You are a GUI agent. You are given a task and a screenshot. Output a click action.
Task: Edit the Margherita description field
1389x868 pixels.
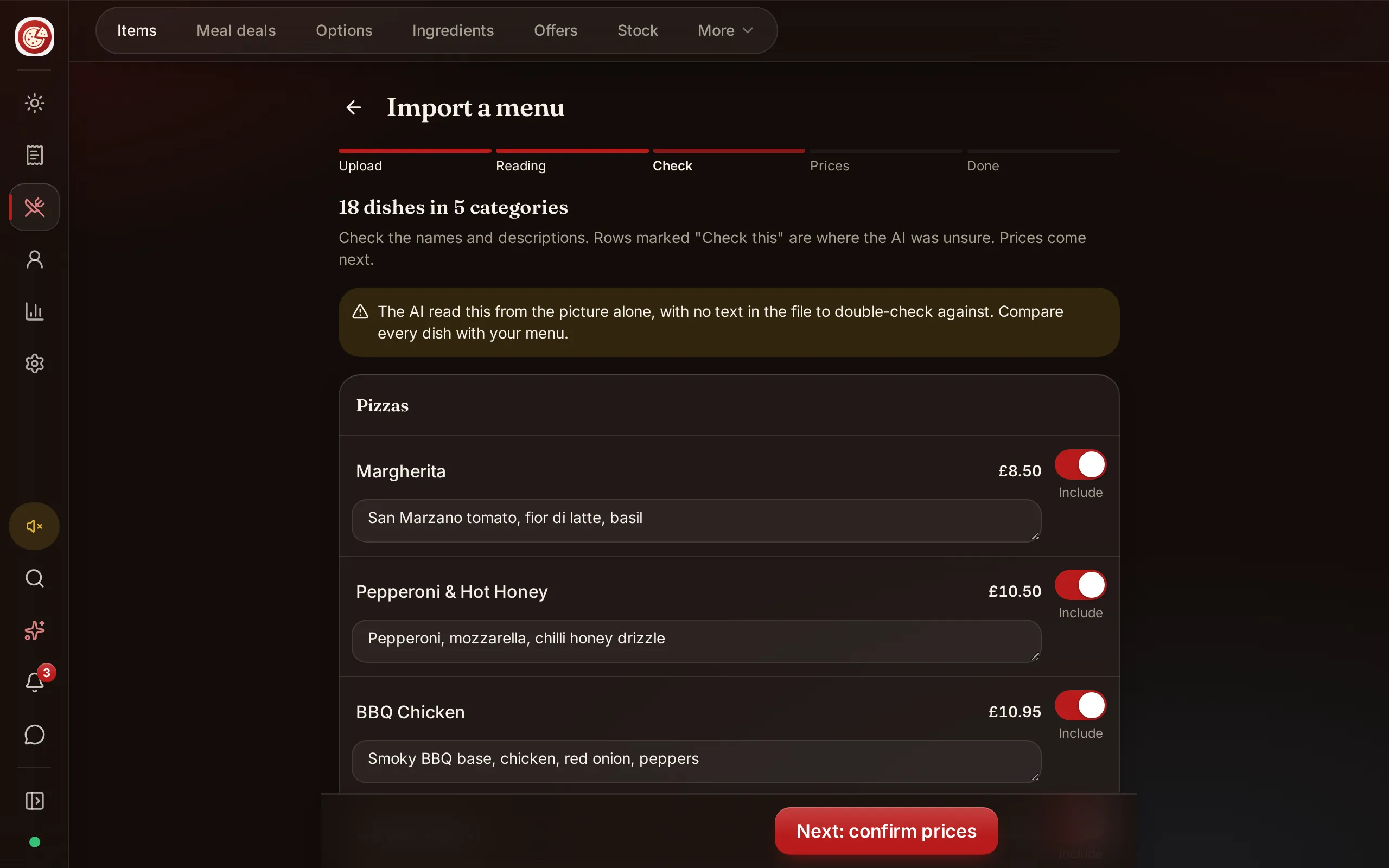[696, 521]
